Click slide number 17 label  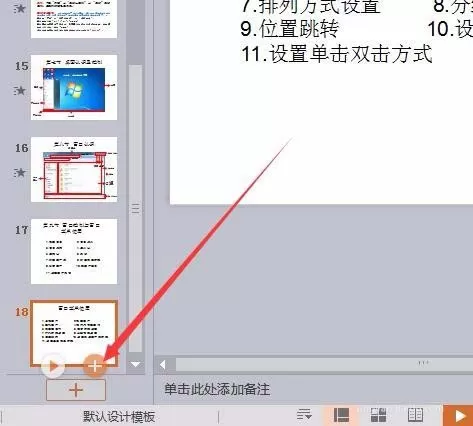coord(22,230)
